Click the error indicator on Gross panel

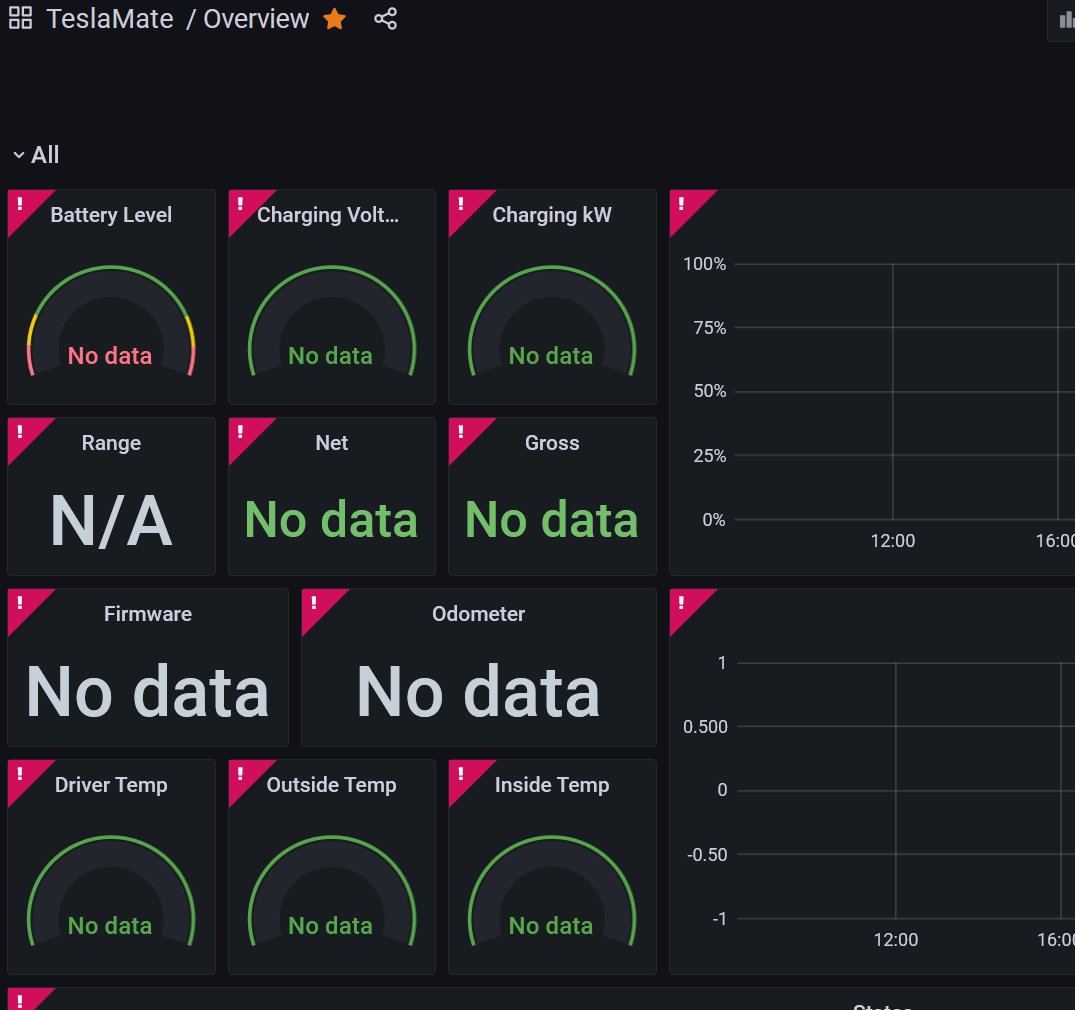(460, 431)
